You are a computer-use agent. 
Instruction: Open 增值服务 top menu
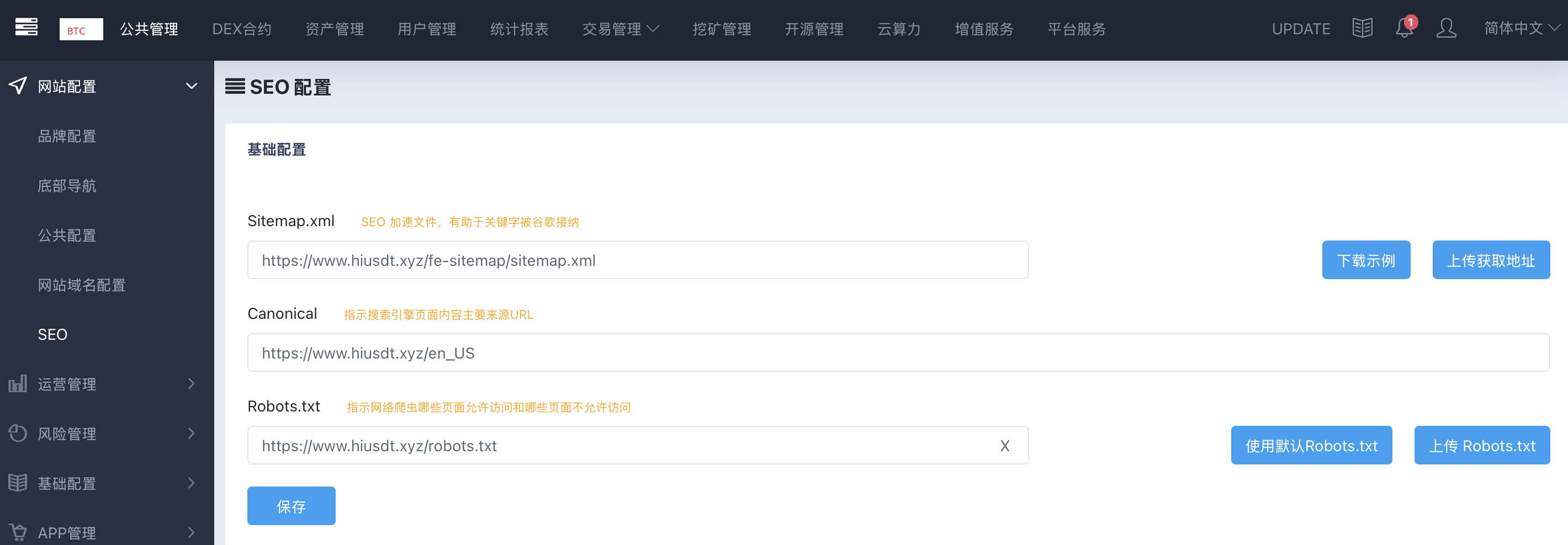point(984,29)
